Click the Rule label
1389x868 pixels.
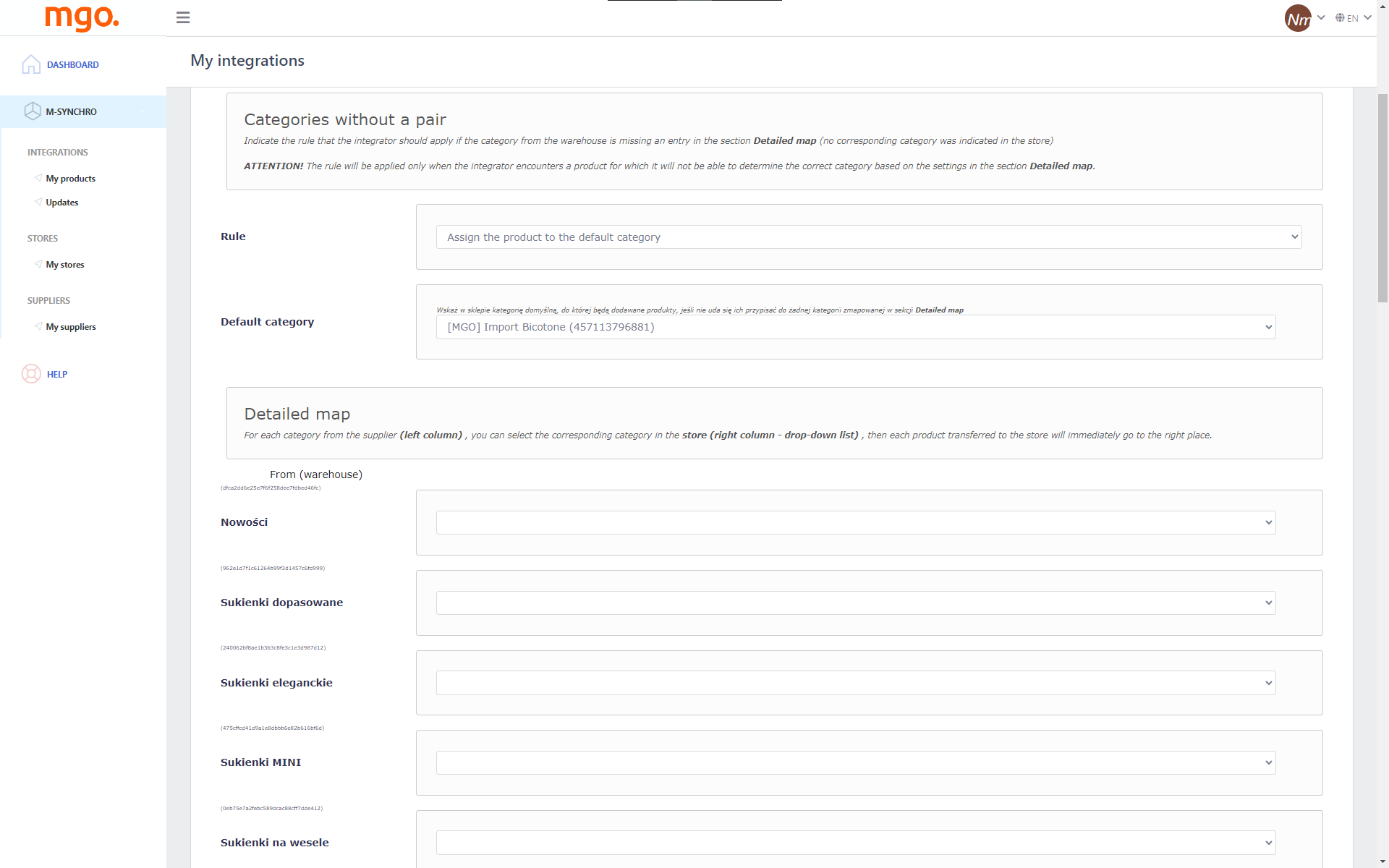coord(233,237)
